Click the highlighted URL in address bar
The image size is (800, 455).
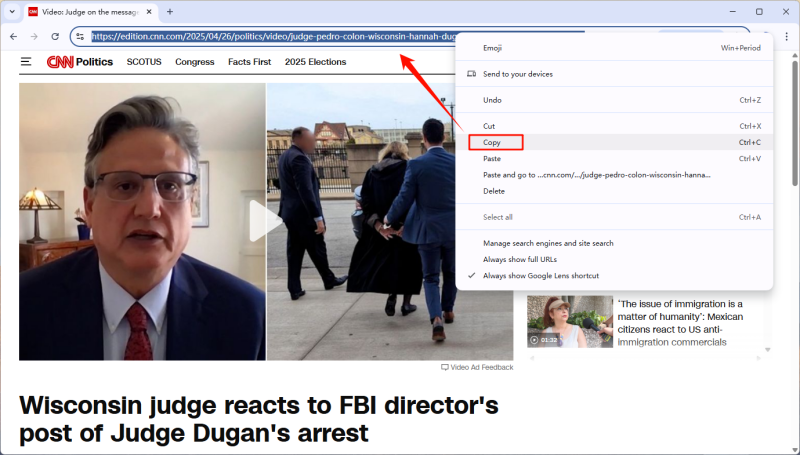click(273, 36)
